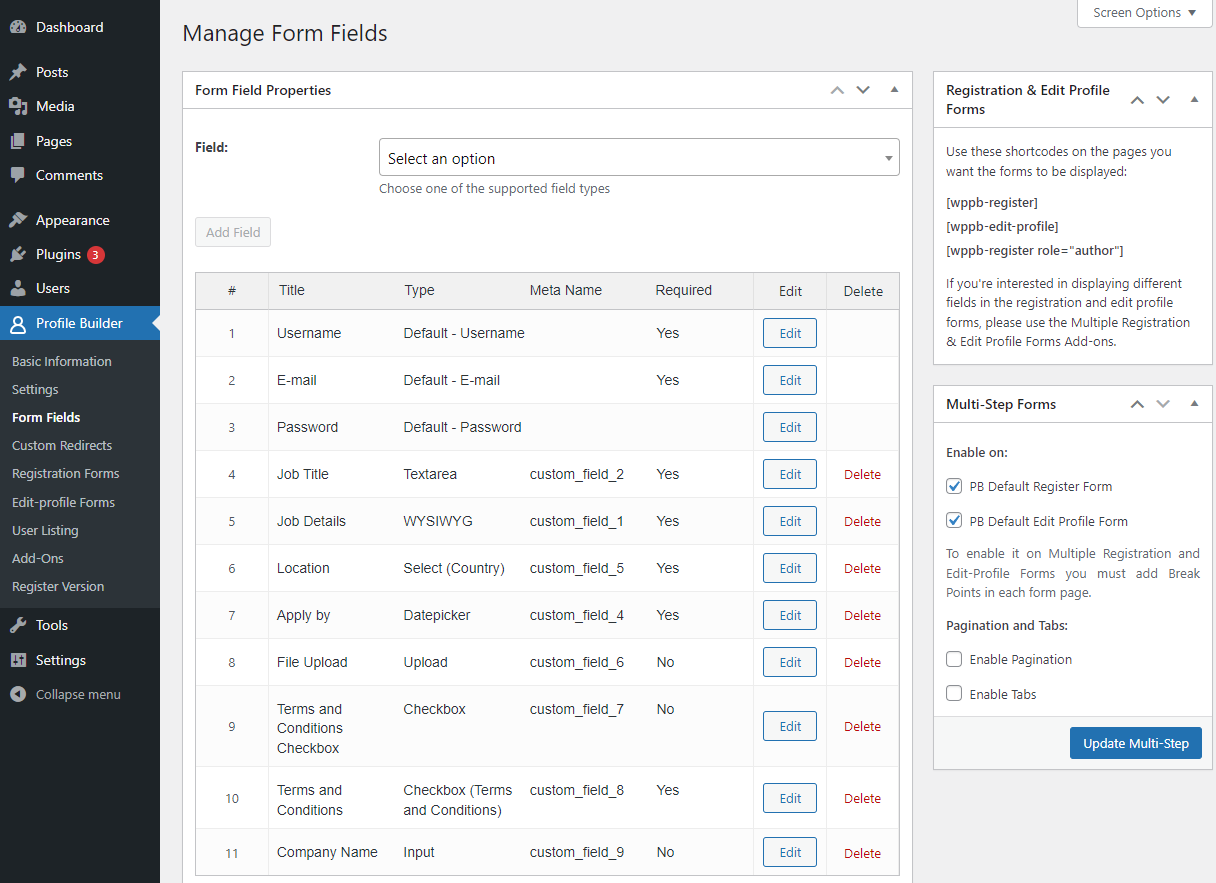
Task: Open Basic Information submenu item
Action: coord(62,361)
